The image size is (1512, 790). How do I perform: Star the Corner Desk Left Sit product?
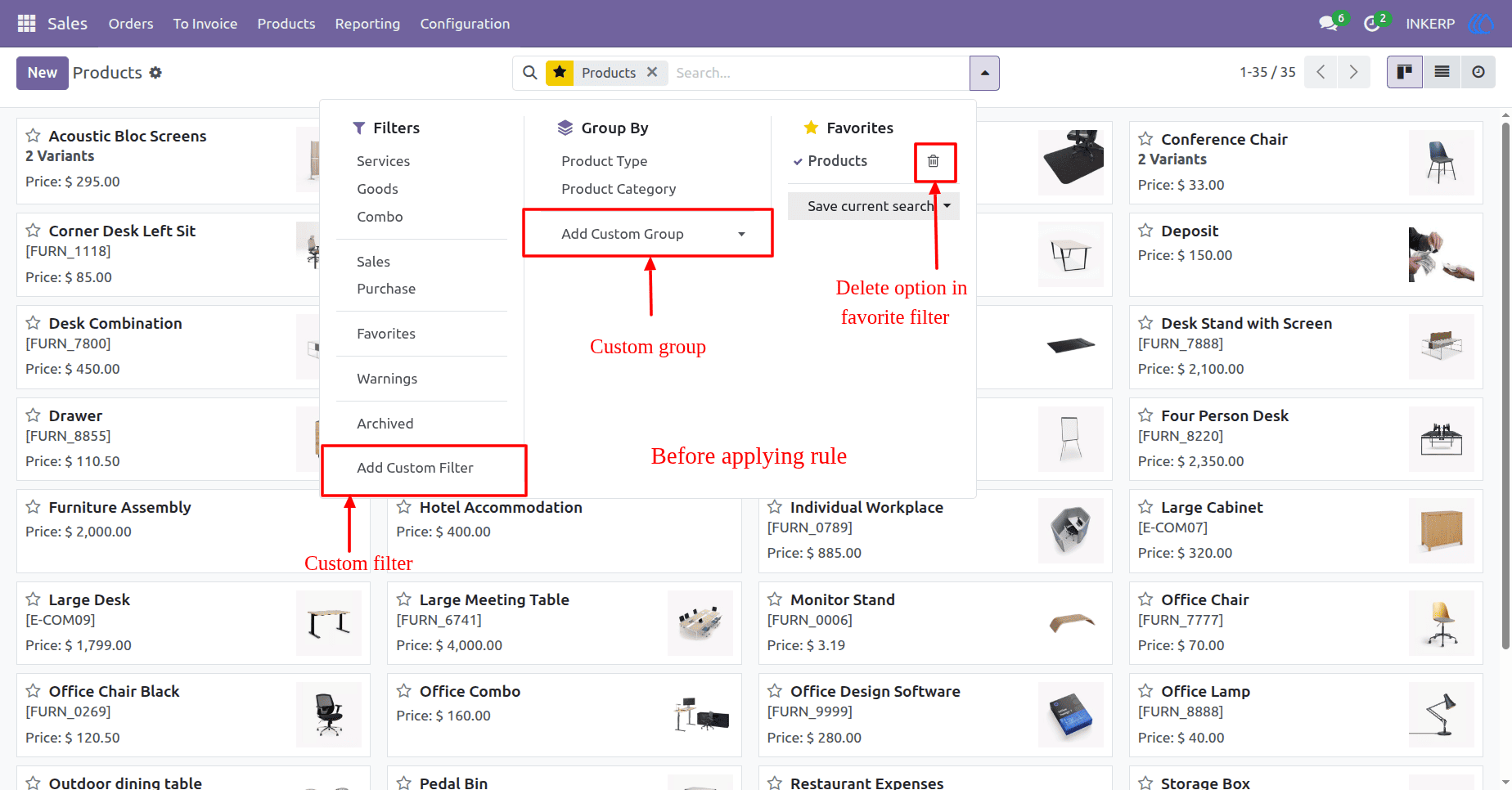click(33, 231)
